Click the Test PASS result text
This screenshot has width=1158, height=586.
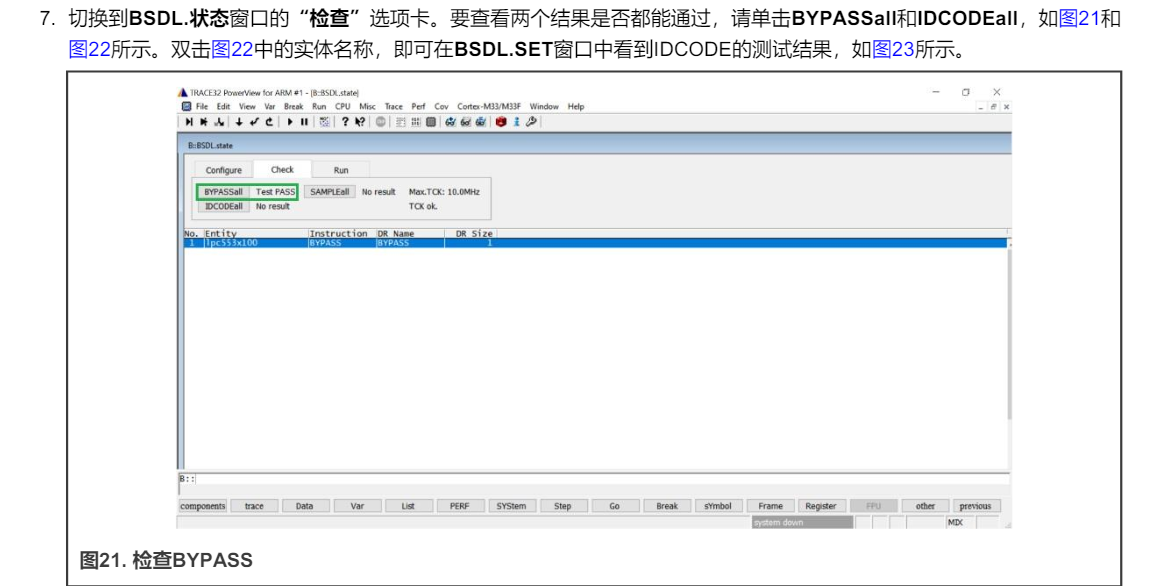275,191
